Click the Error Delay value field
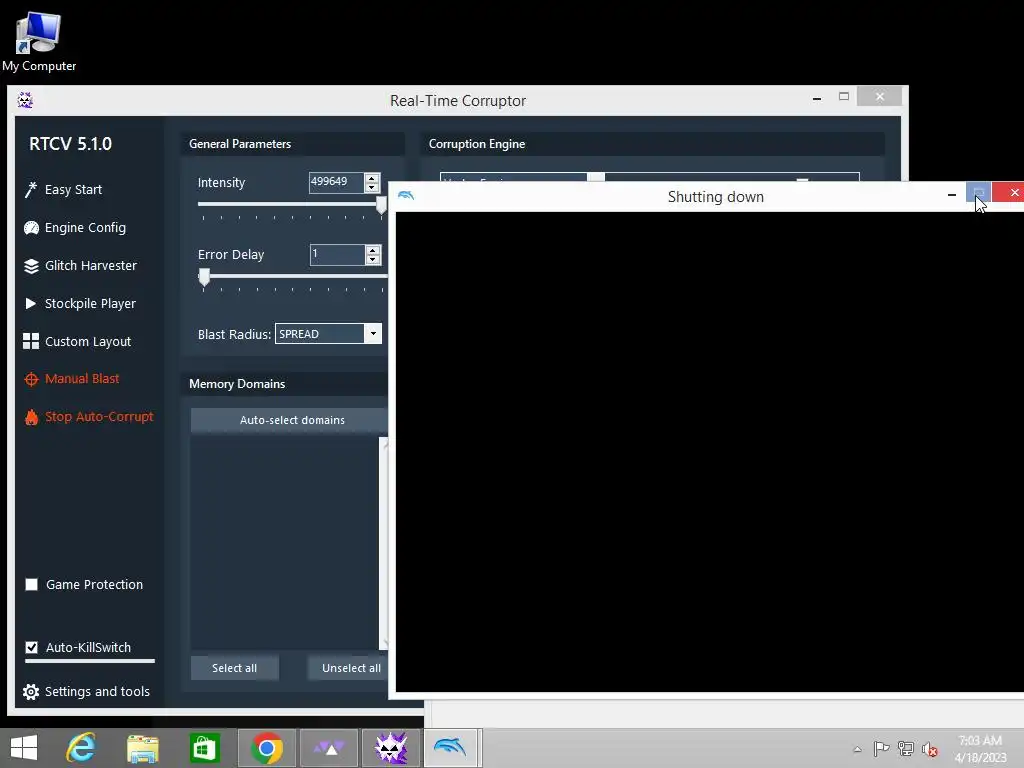 pyautogui.click(x=336, y=254)
